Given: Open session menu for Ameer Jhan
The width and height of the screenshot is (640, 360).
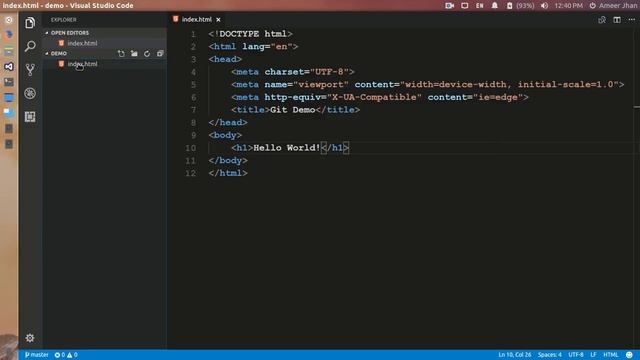Looking at the screenshot, I should [613, 6].
